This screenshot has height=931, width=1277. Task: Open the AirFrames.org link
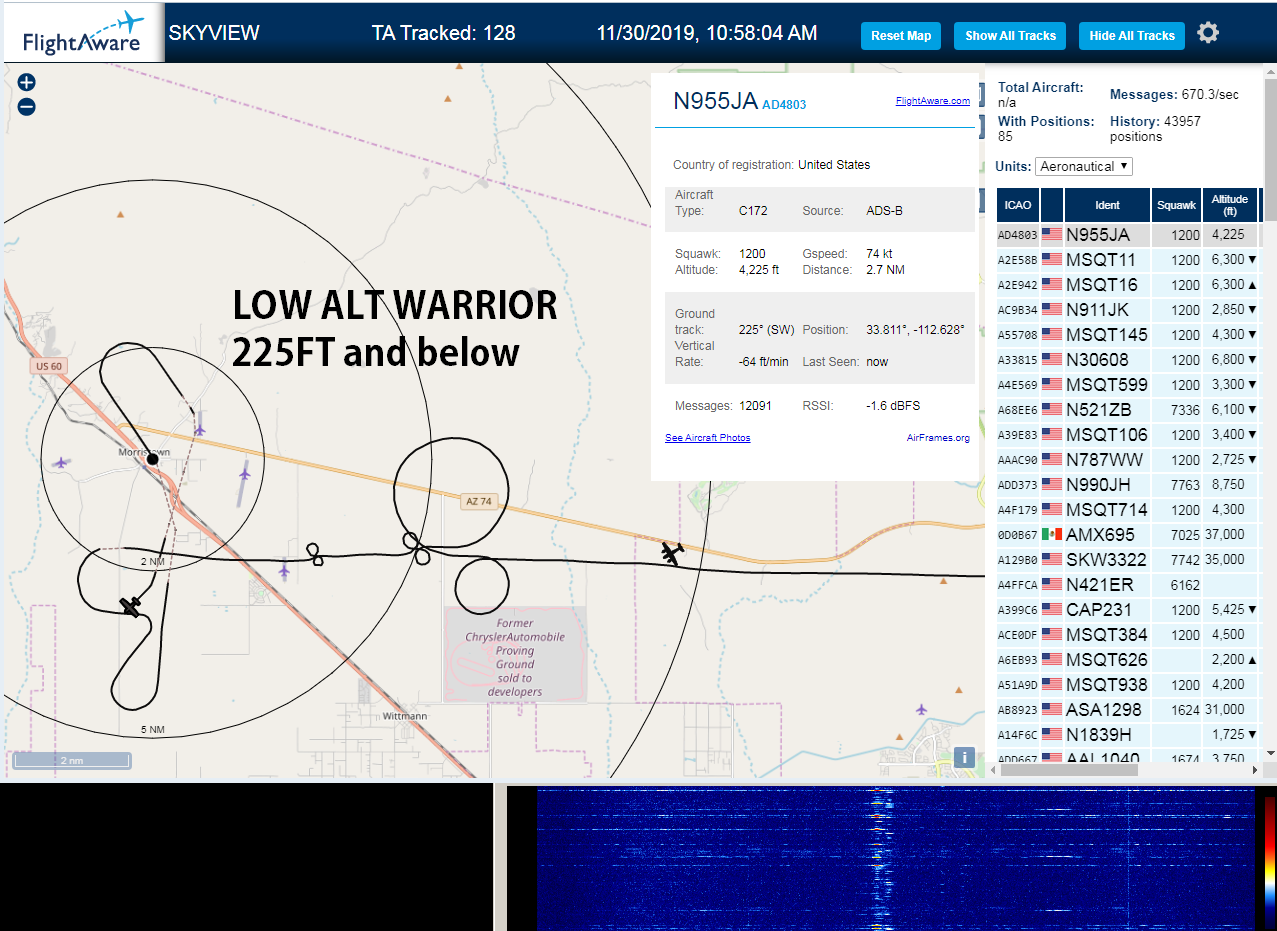tap(938, 438)
